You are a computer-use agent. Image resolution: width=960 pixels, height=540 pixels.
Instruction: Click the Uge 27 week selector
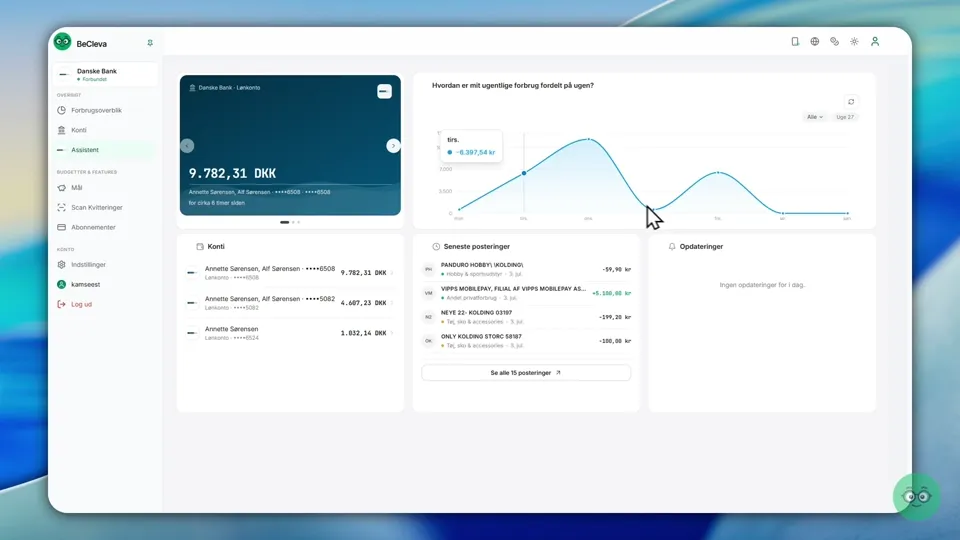(x=845, y=117)
